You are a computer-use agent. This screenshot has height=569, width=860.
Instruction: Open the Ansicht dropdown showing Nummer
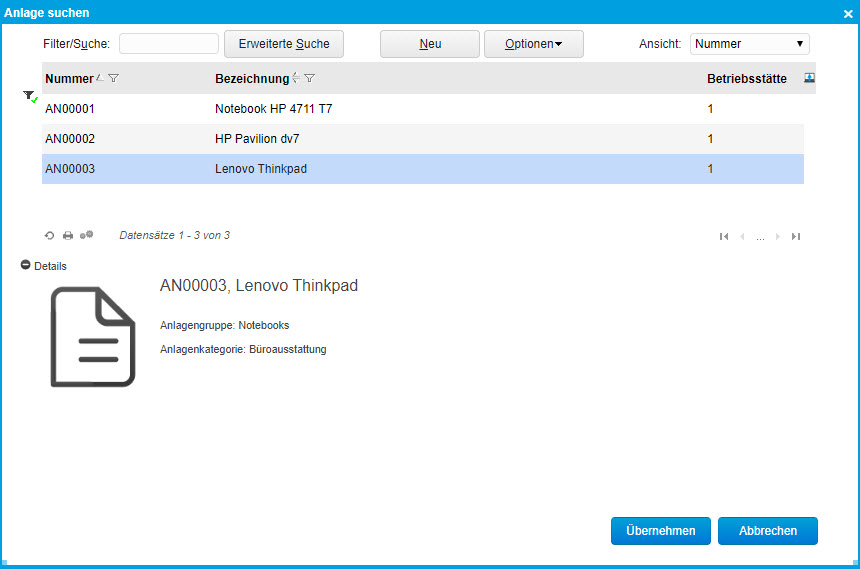pos(749,44)
